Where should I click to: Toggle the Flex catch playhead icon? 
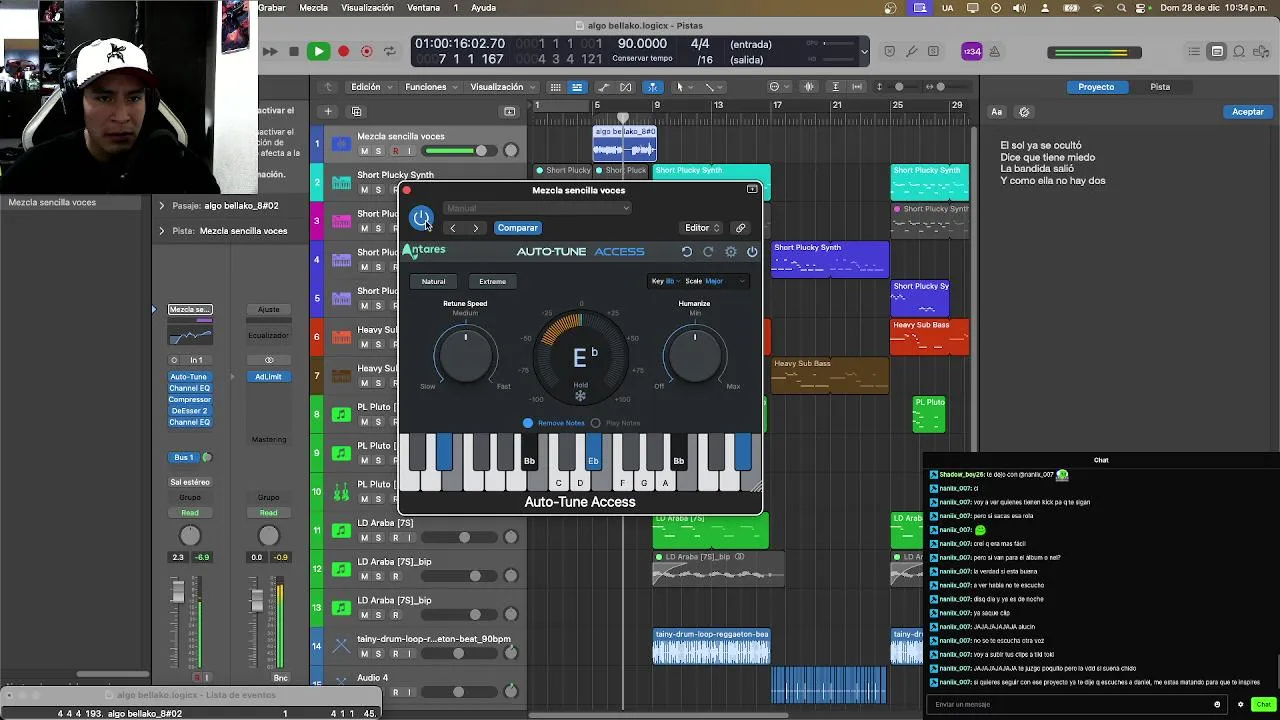[x=652, y=87]
